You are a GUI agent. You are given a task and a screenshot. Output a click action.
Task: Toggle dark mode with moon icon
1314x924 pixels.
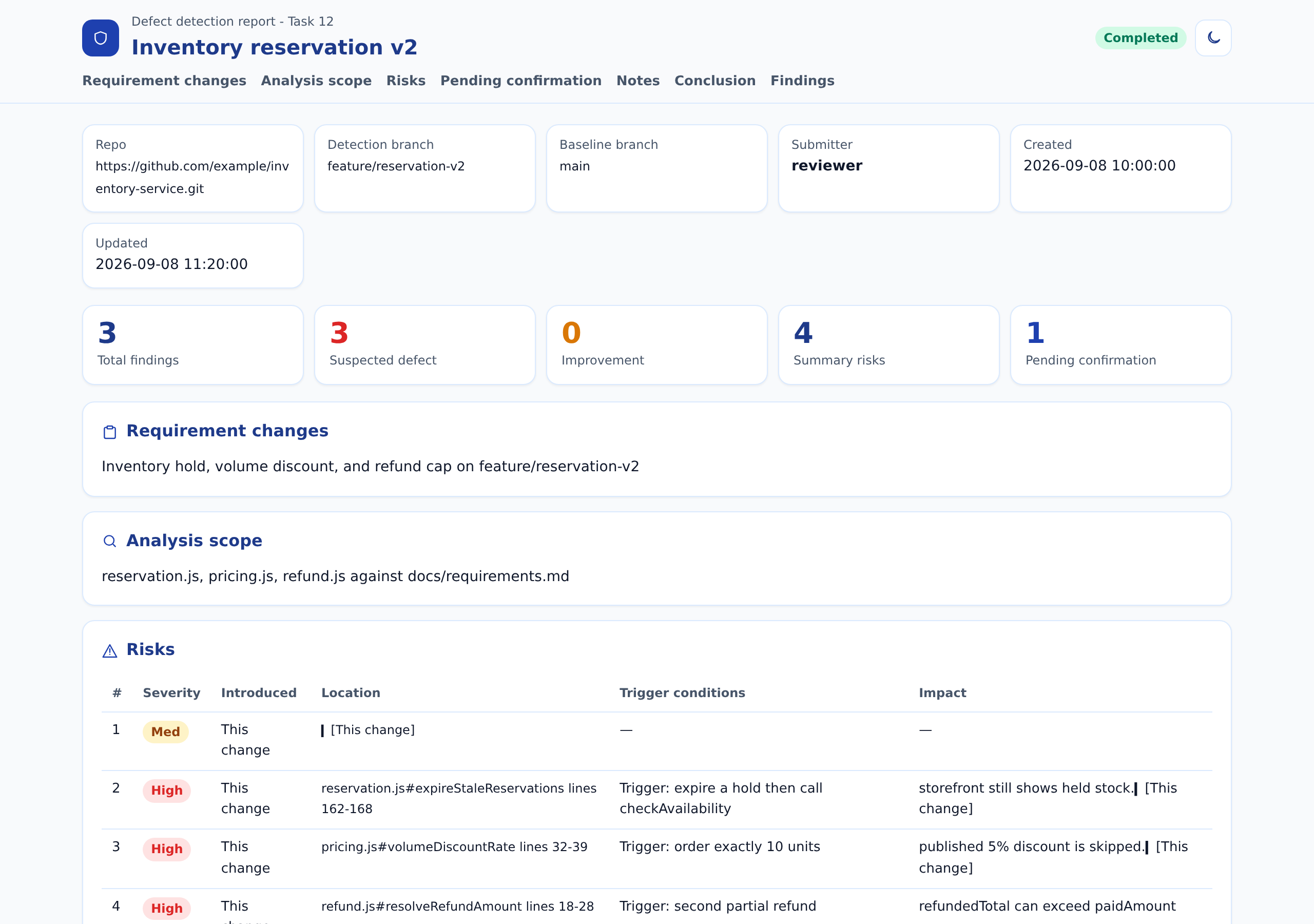tap(1213, 38)
